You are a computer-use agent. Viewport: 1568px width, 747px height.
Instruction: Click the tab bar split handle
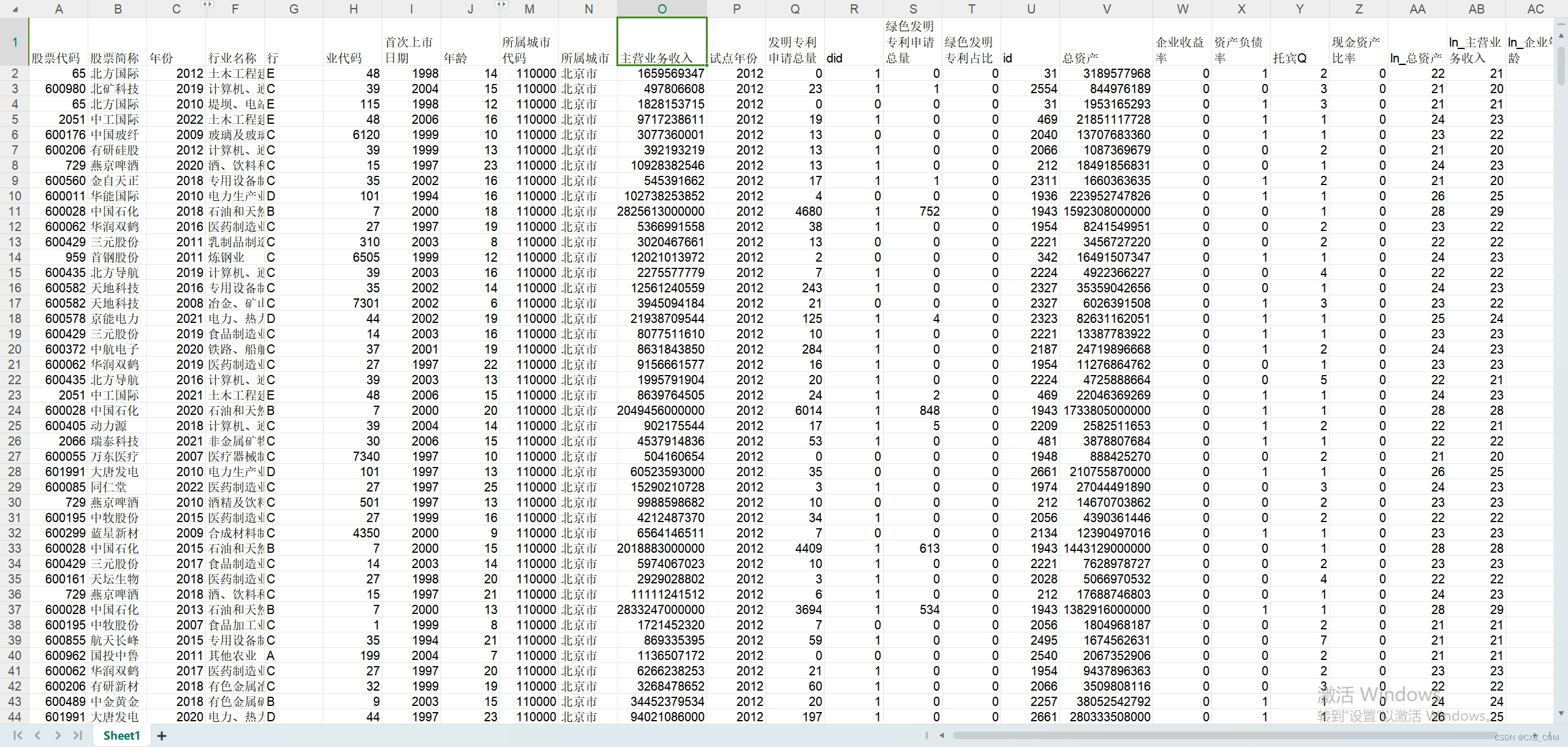click(x=926, y=735)
